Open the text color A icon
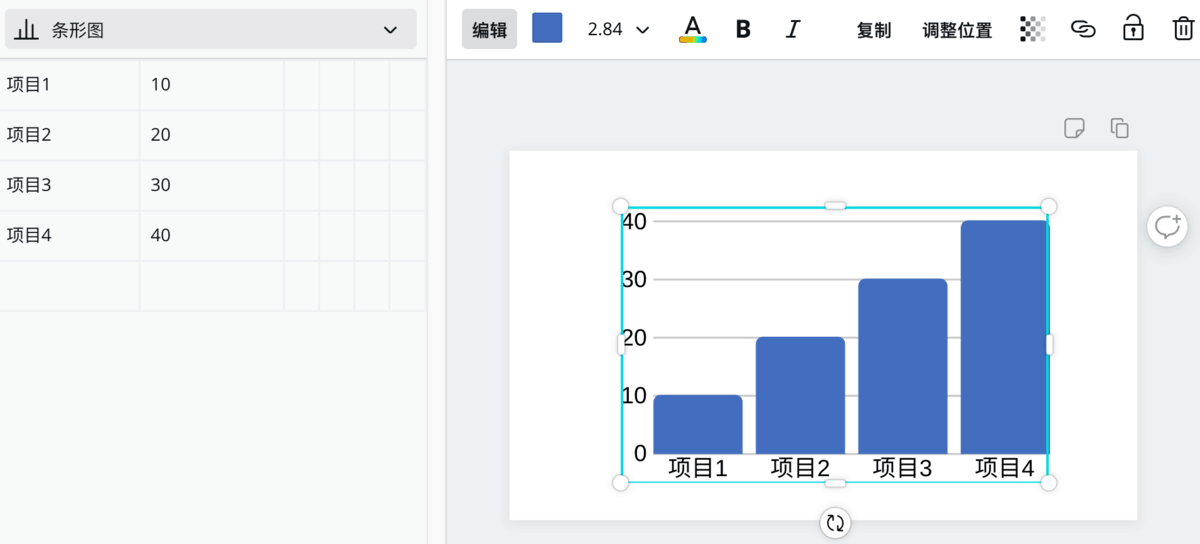Screen dimensions: 1200x544 coord(692,30)
